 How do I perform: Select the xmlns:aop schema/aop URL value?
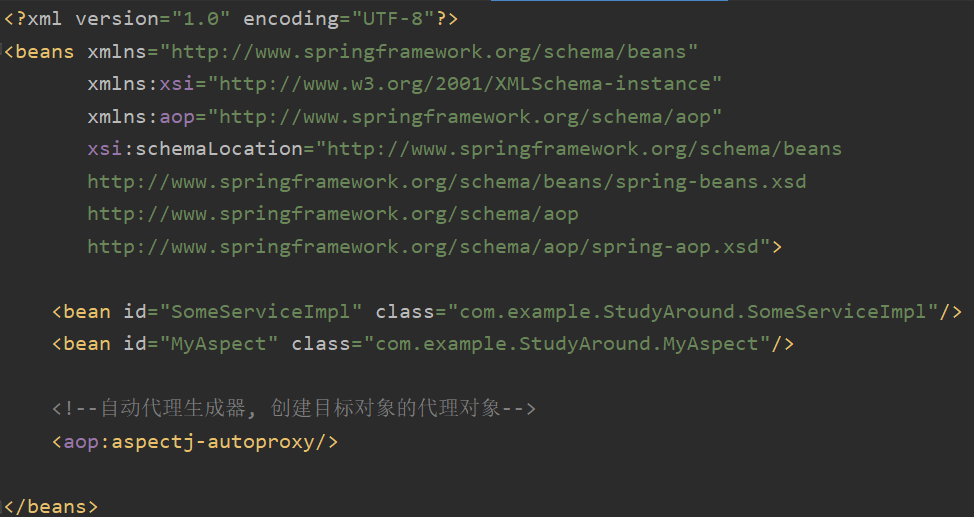click(x=465, y=116)
